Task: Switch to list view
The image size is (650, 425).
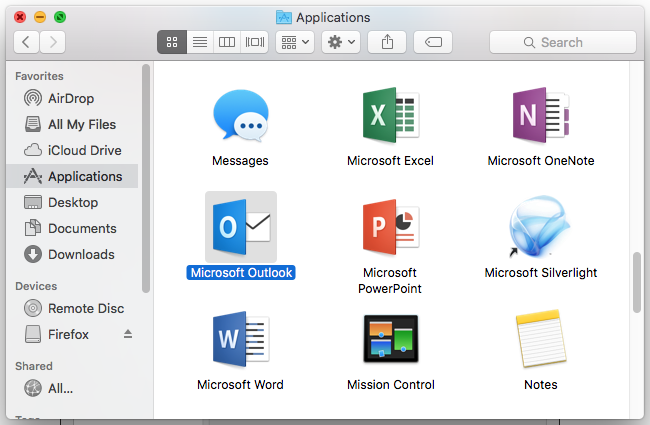Action: [200, 42]
